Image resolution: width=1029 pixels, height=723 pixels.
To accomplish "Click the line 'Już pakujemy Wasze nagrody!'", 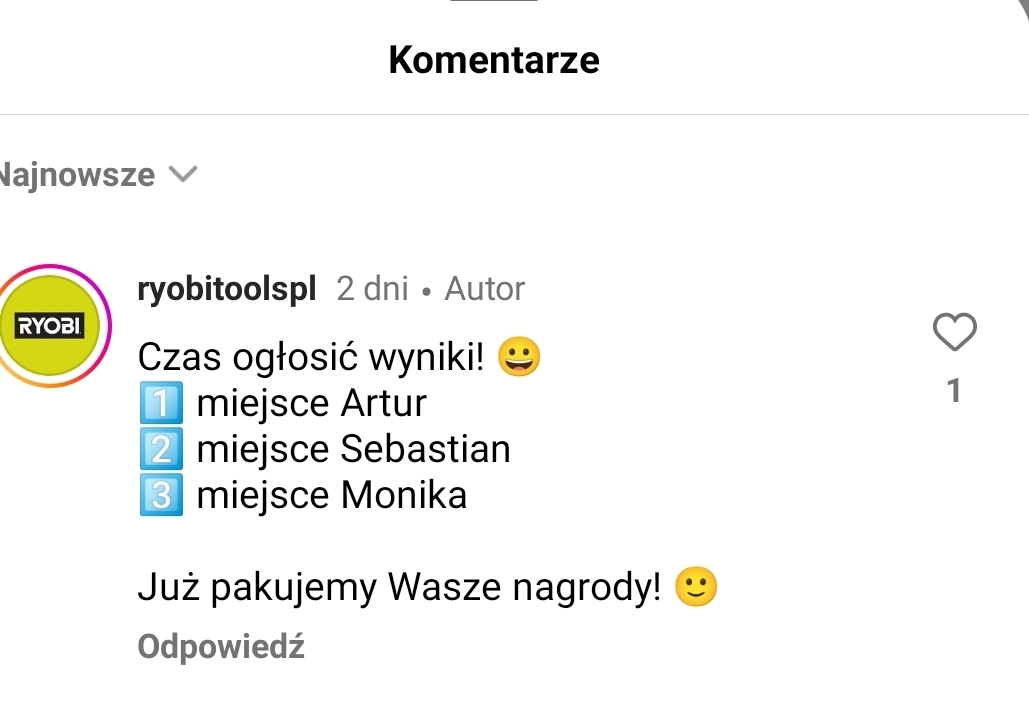I will (x=400, y=587).
